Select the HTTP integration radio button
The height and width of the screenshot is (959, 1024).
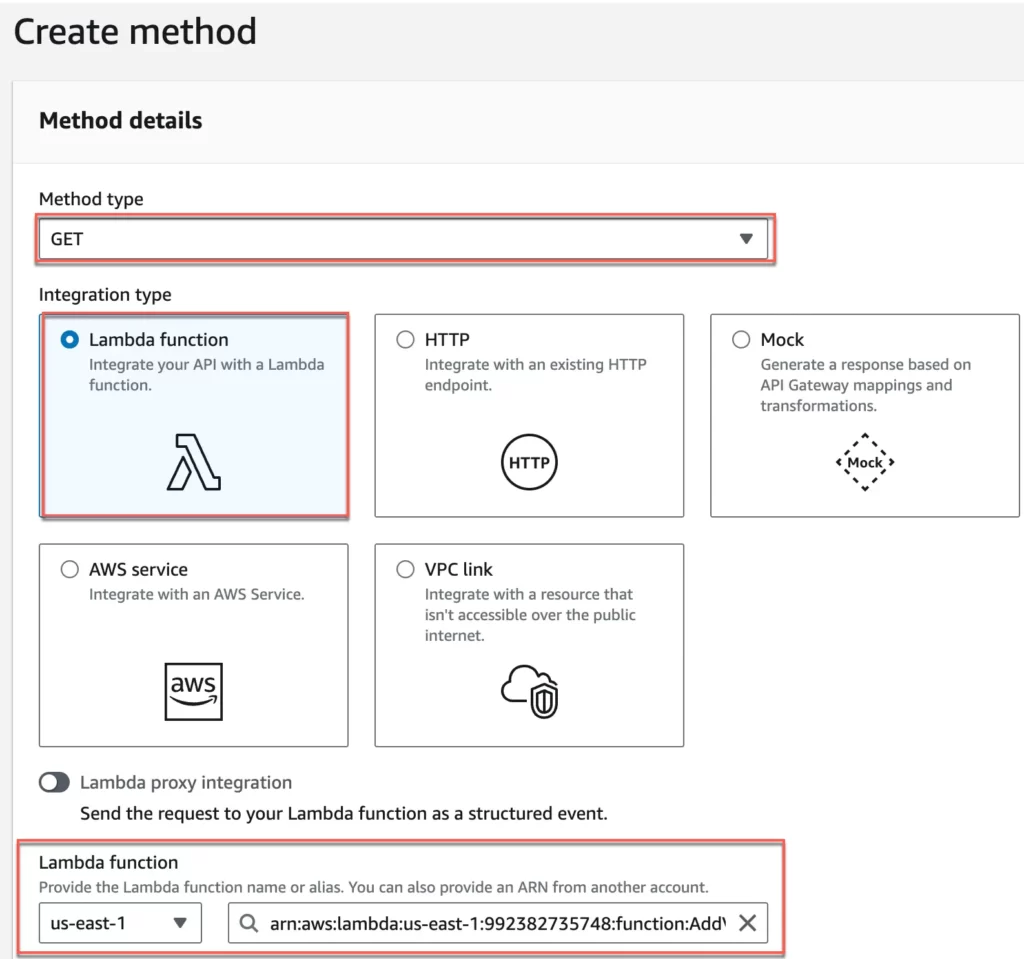(x=406, y=340)
